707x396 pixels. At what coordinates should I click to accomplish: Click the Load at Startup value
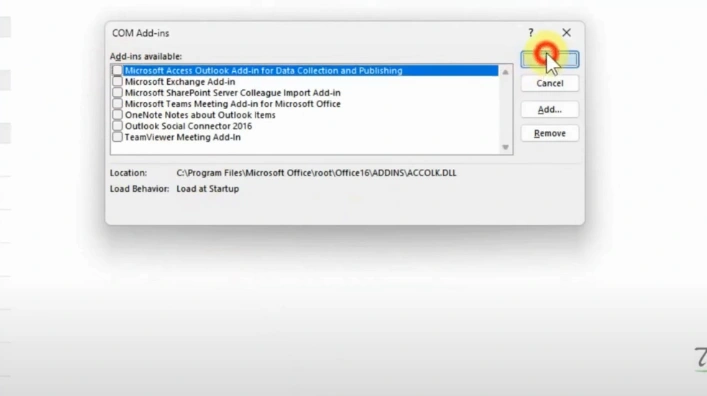pyautogui.click(x=207, y=189)
